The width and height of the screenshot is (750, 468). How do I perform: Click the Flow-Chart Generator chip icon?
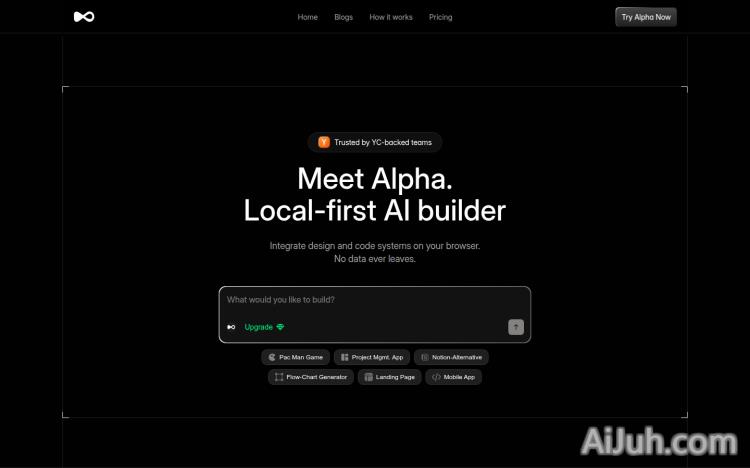point(279,377)
